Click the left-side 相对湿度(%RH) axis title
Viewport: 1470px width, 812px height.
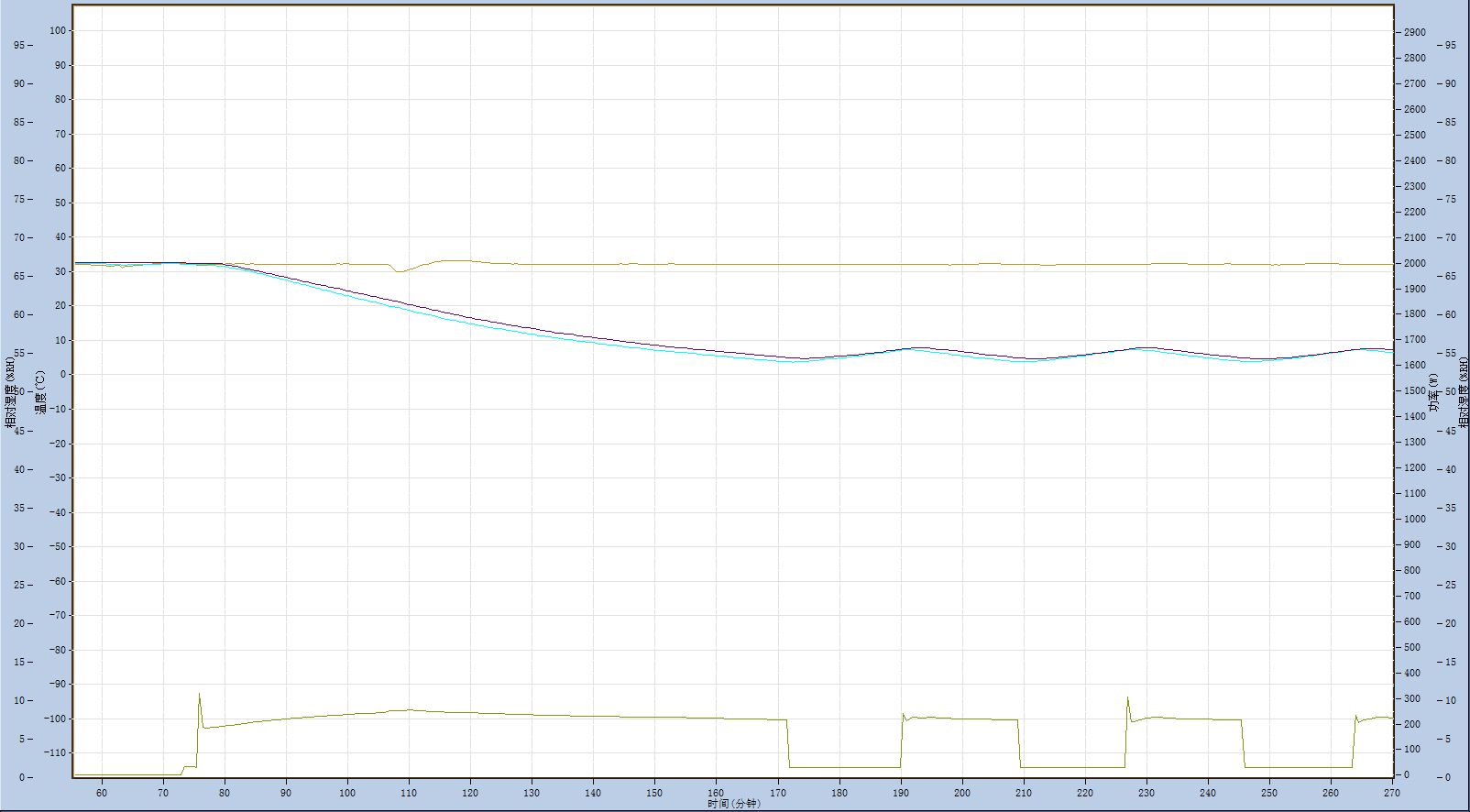point(11,392)
